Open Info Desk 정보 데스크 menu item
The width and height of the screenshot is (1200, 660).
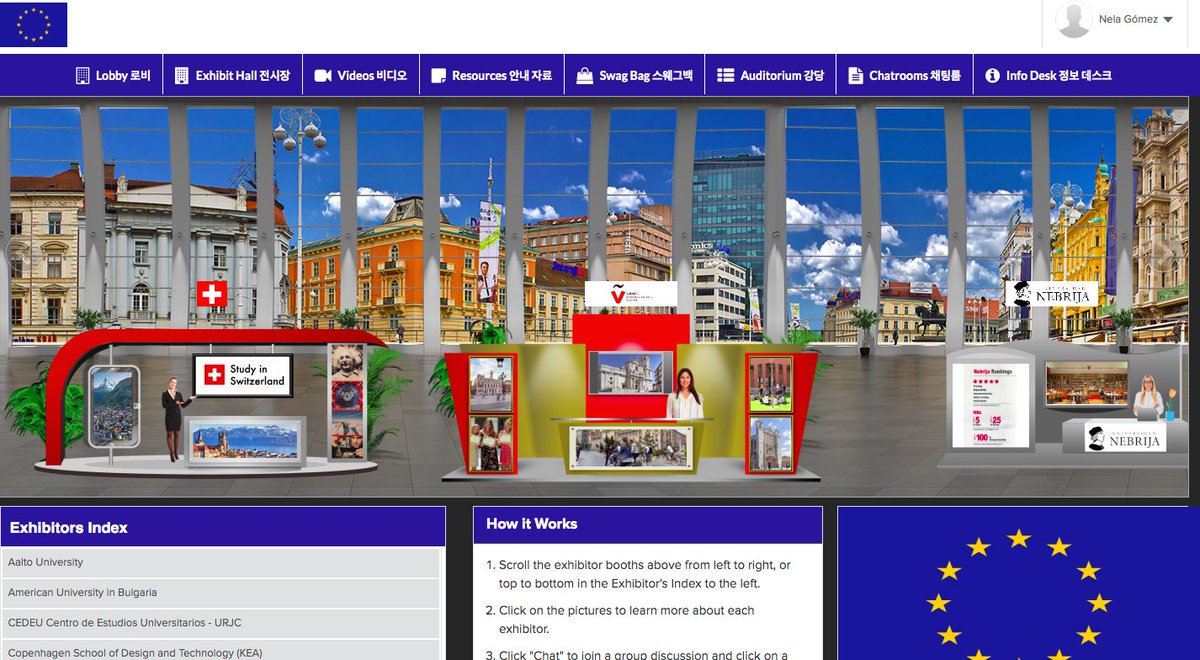[1048, 75]
